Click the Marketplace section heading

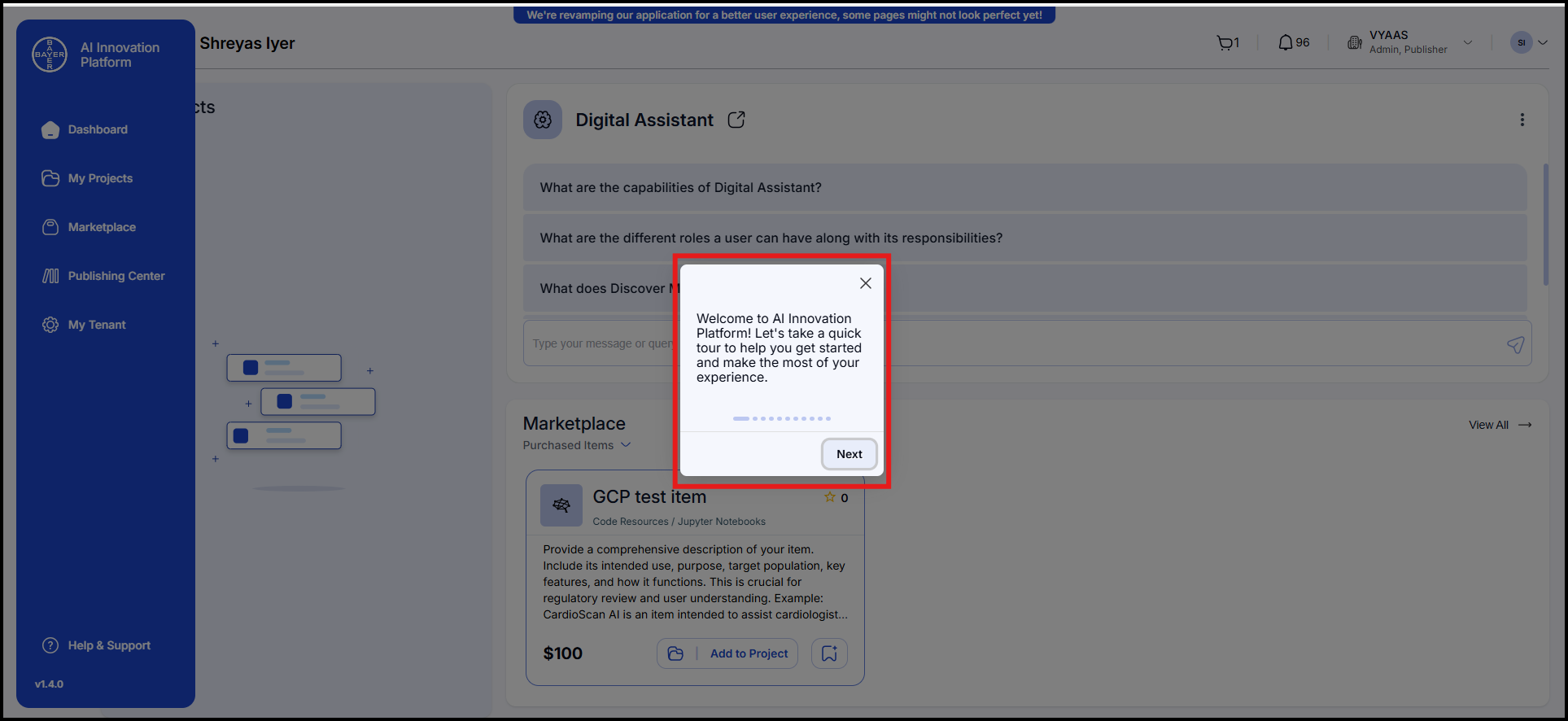coord(574,423)
